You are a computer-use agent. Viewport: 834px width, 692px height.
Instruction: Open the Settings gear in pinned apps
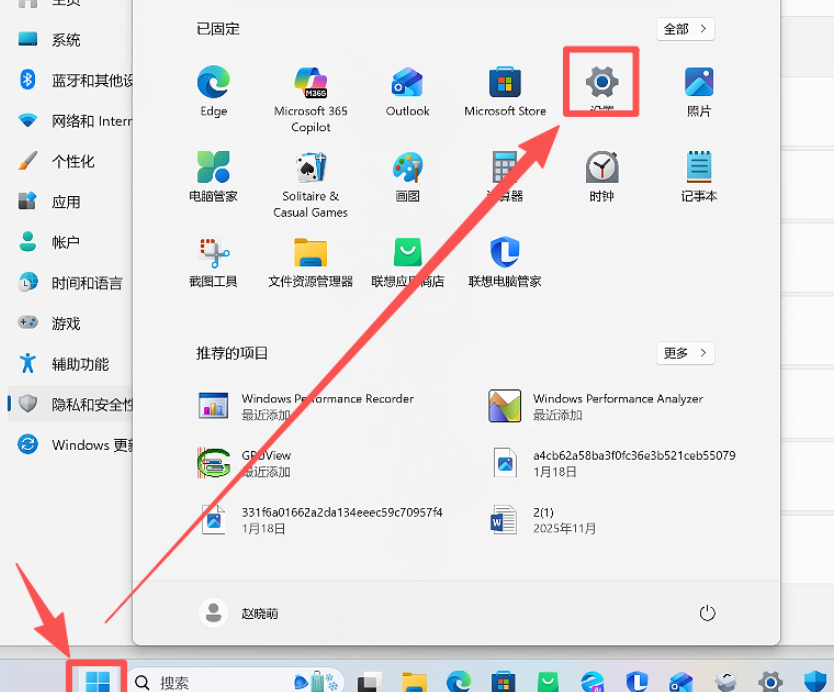[x=601, y=82]
